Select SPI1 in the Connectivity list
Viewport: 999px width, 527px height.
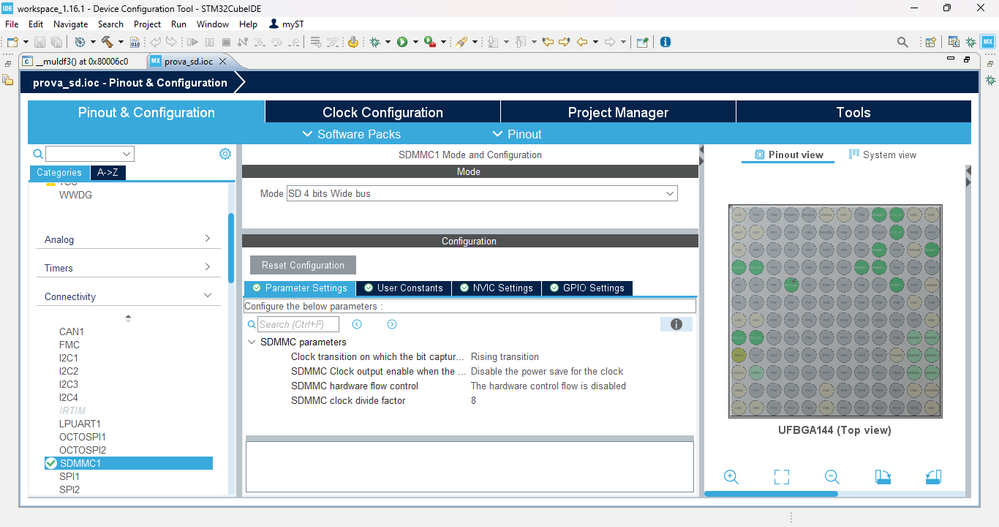(x=69, y=477)
